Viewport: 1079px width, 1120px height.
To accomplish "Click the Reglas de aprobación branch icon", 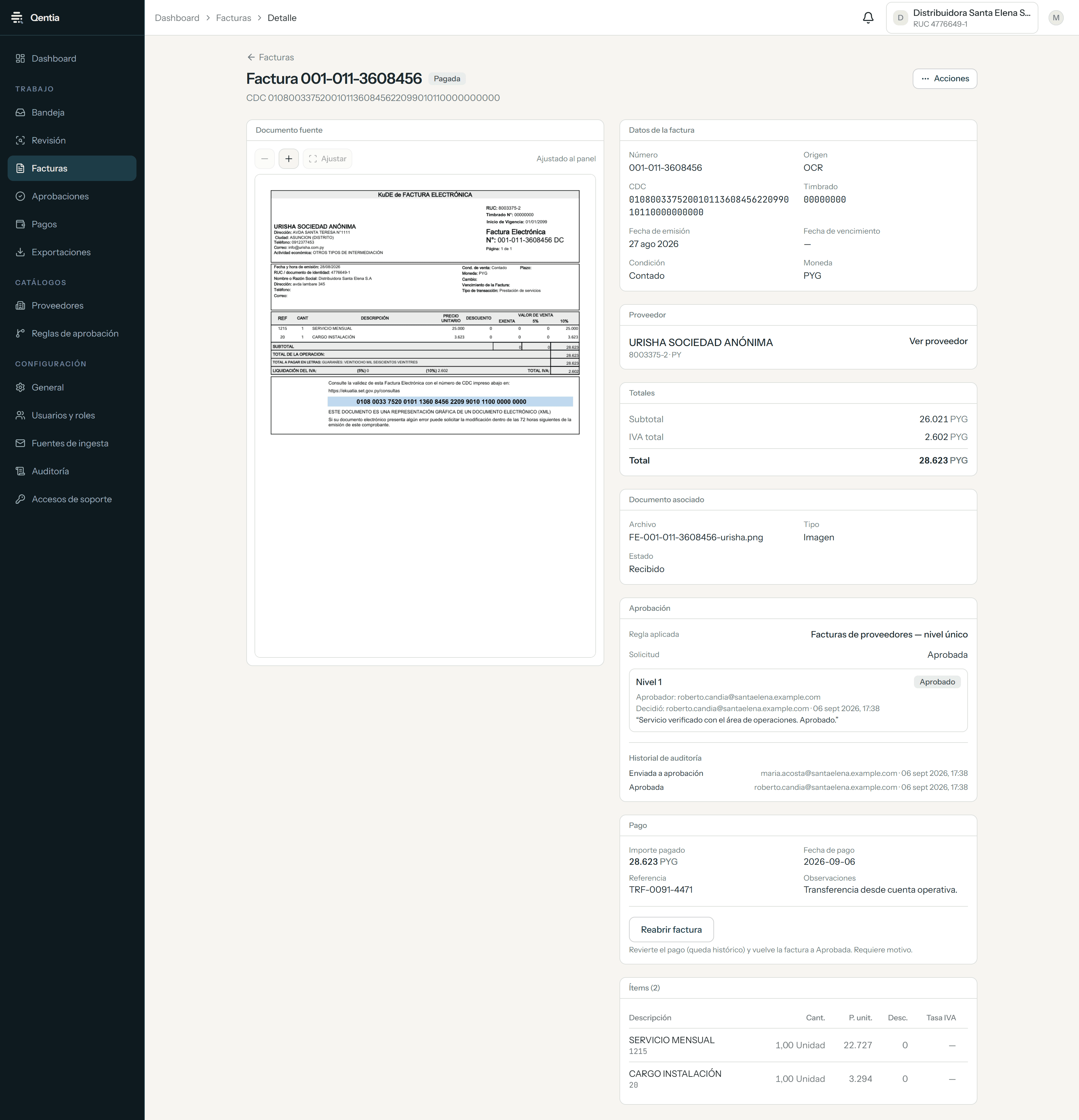I will [21, 334].
